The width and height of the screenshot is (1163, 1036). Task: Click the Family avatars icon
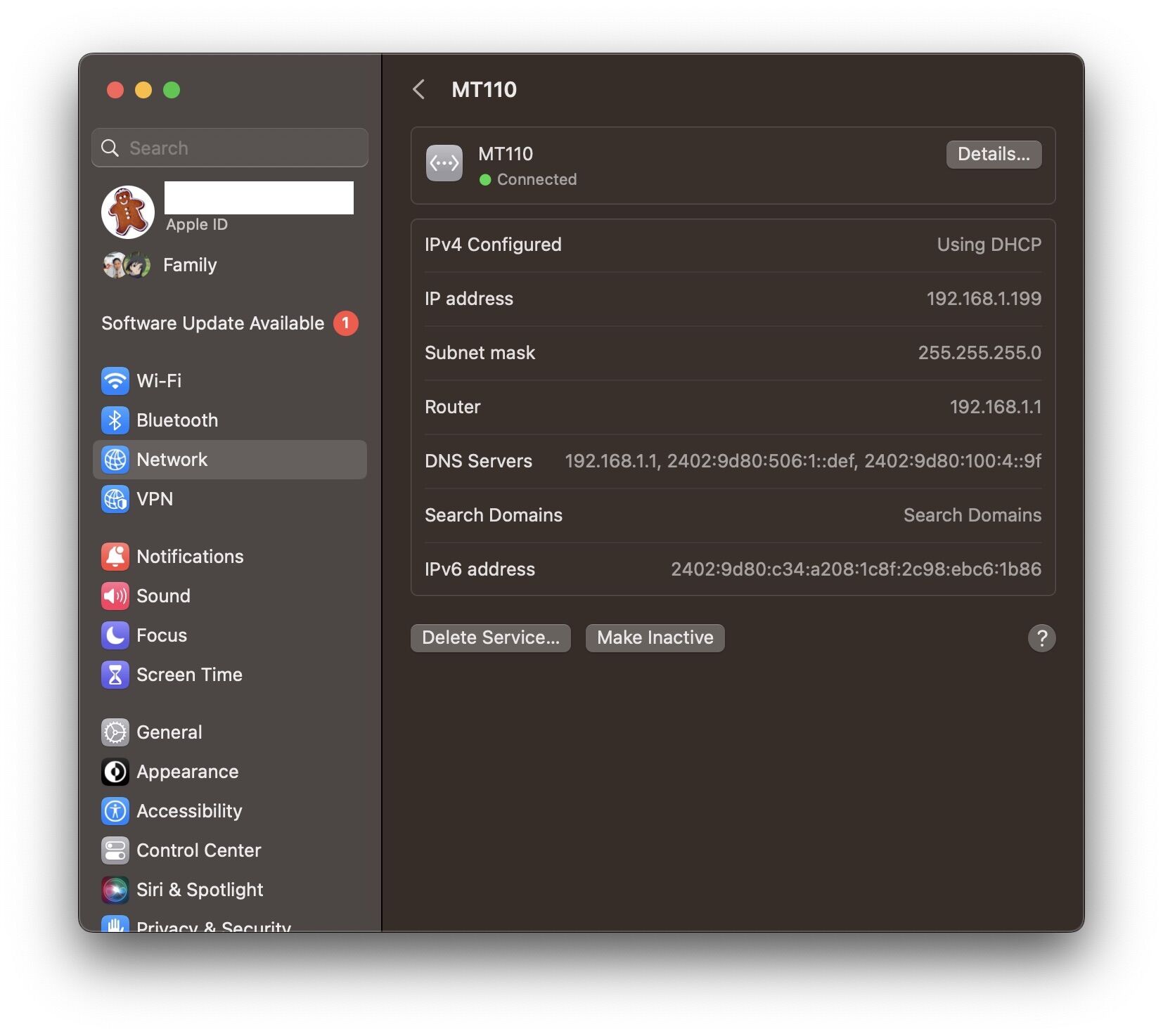(127, 265)
